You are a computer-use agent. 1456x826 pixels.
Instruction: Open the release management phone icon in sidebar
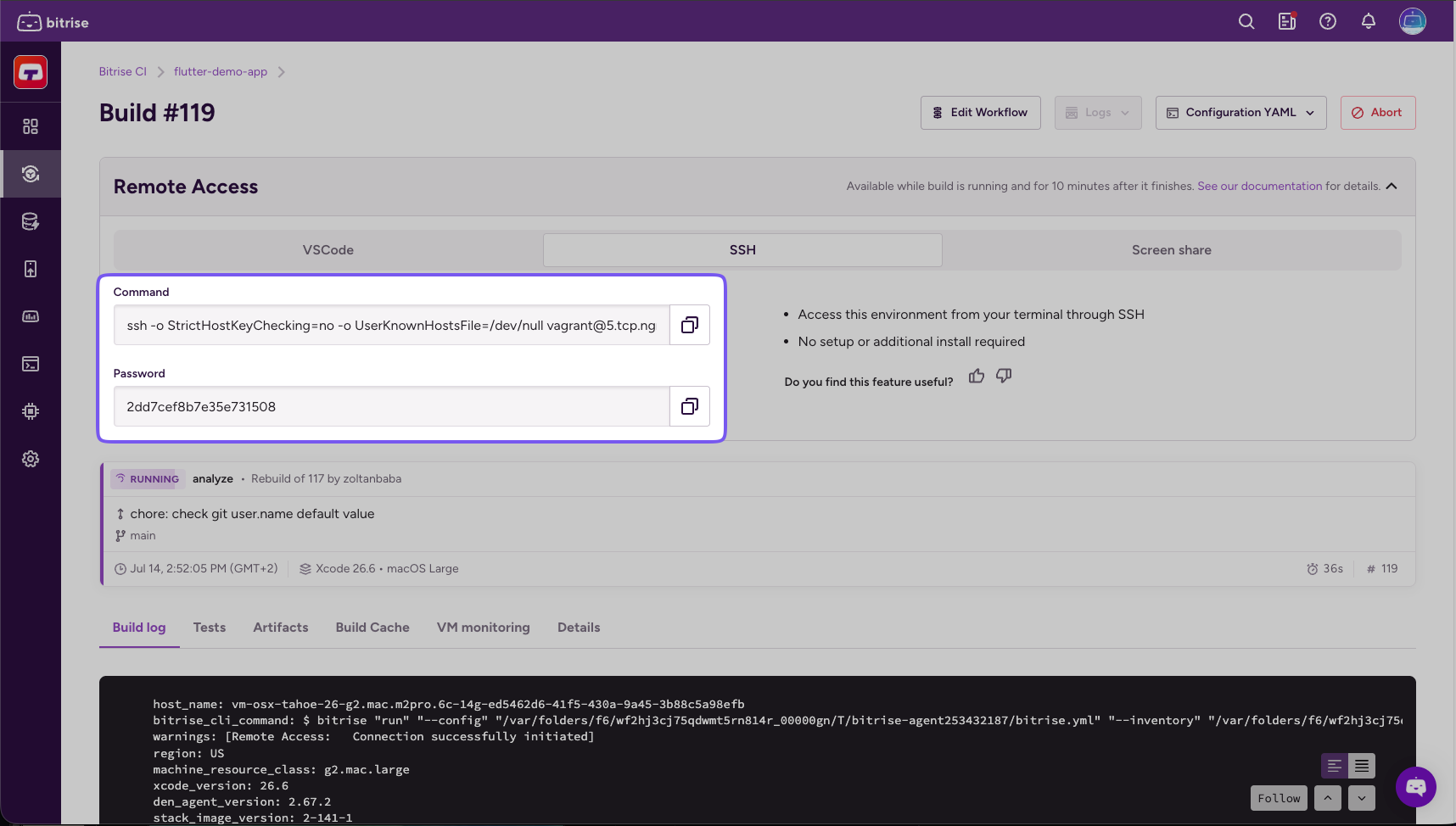coord(31,269)
